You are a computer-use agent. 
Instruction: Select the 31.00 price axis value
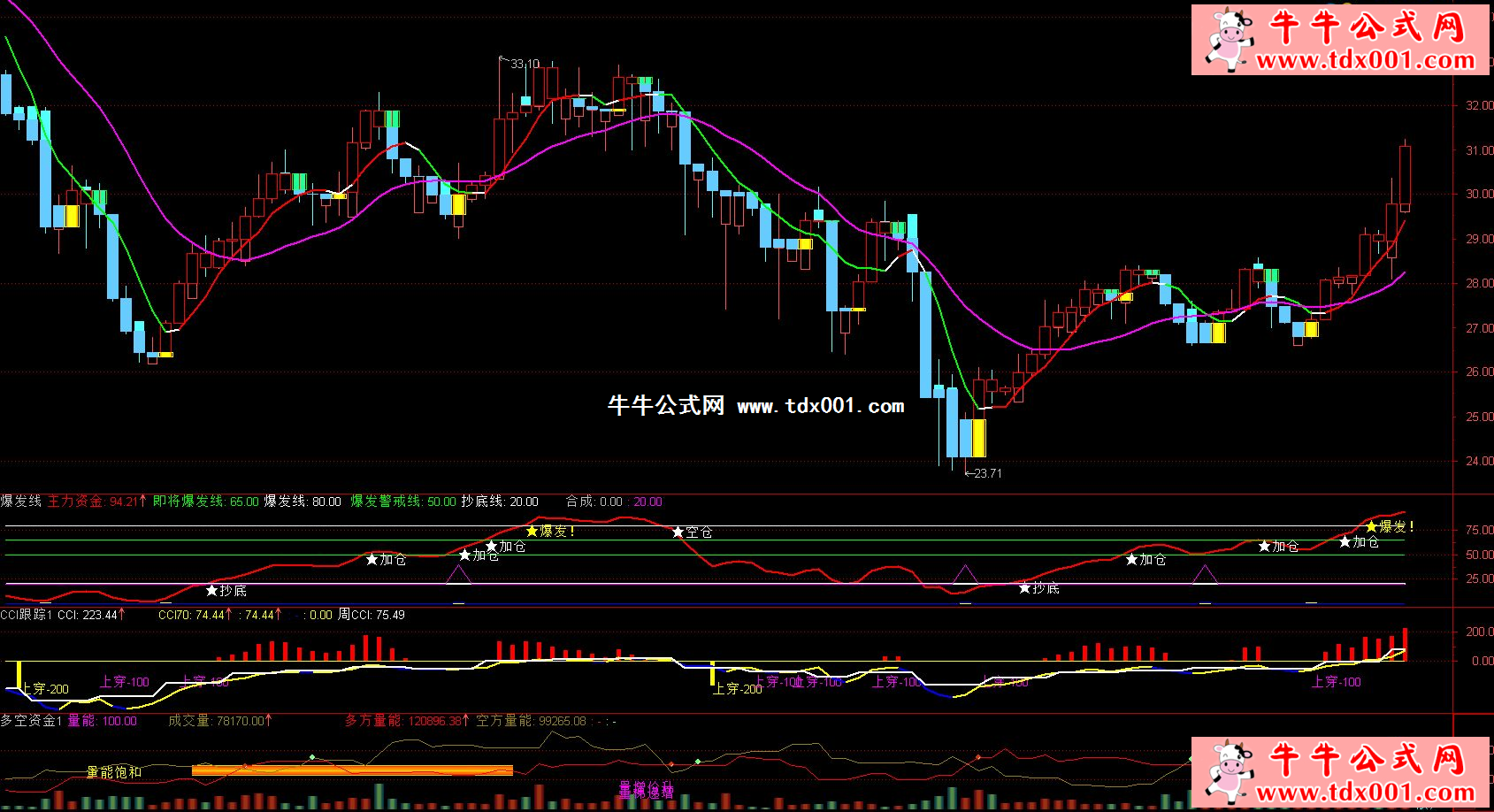click(1479, 150)
